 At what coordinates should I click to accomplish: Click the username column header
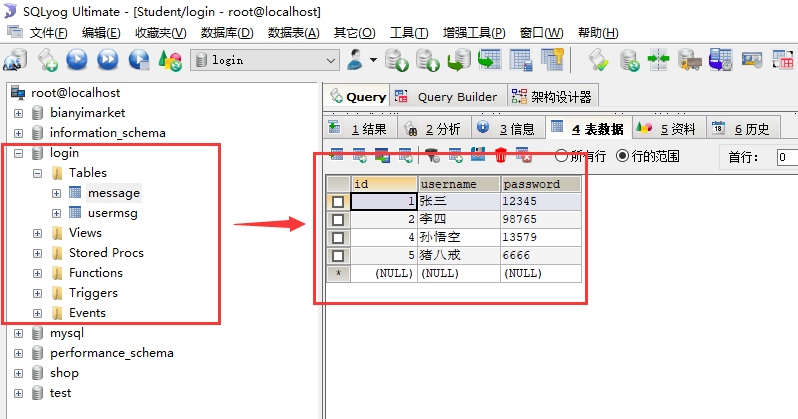(459, 184)
